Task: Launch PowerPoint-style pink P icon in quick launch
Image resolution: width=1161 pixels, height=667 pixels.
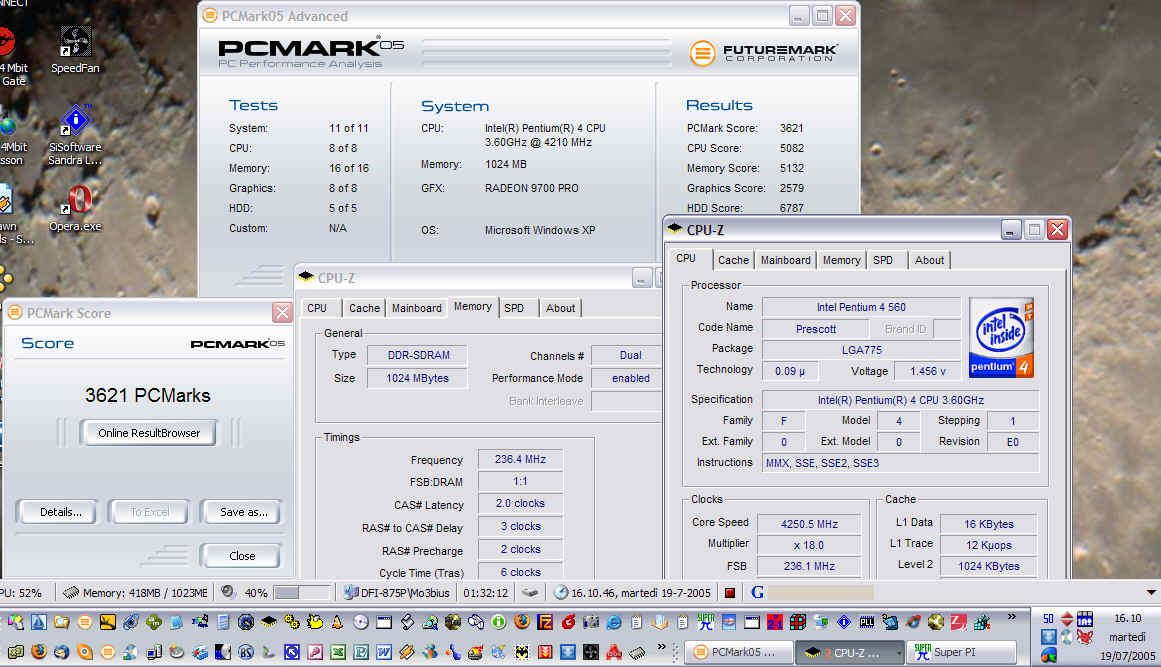Action: pos(315,652)
